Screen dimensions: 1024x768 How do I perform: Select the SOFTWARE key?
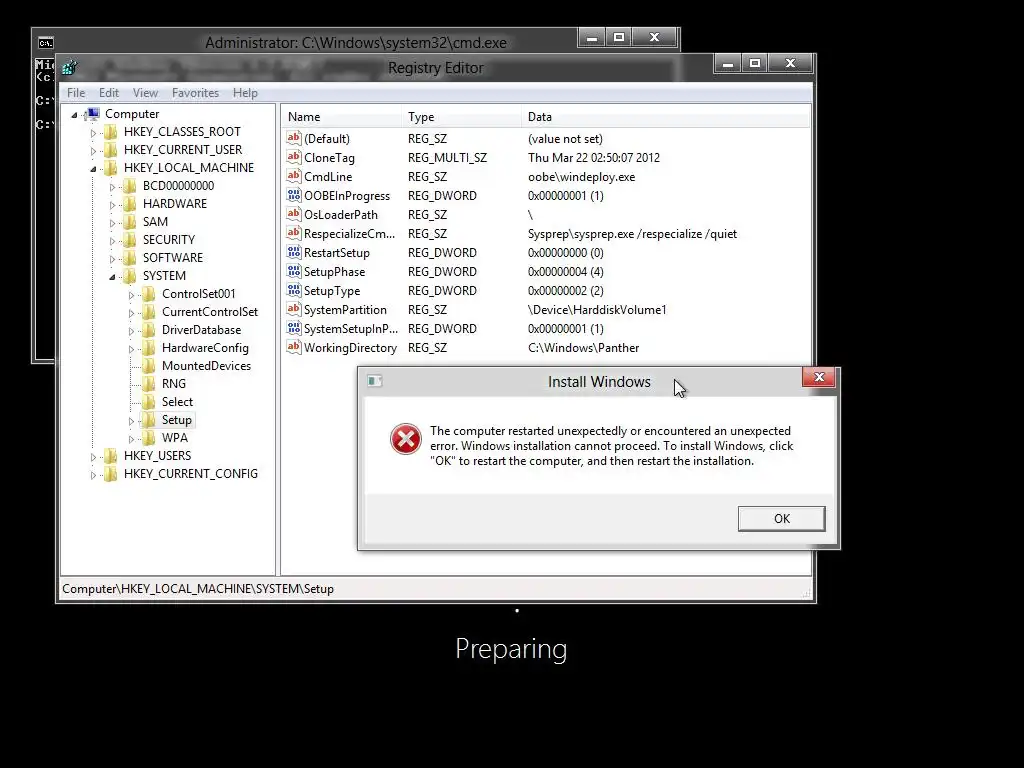coord(172,258)
